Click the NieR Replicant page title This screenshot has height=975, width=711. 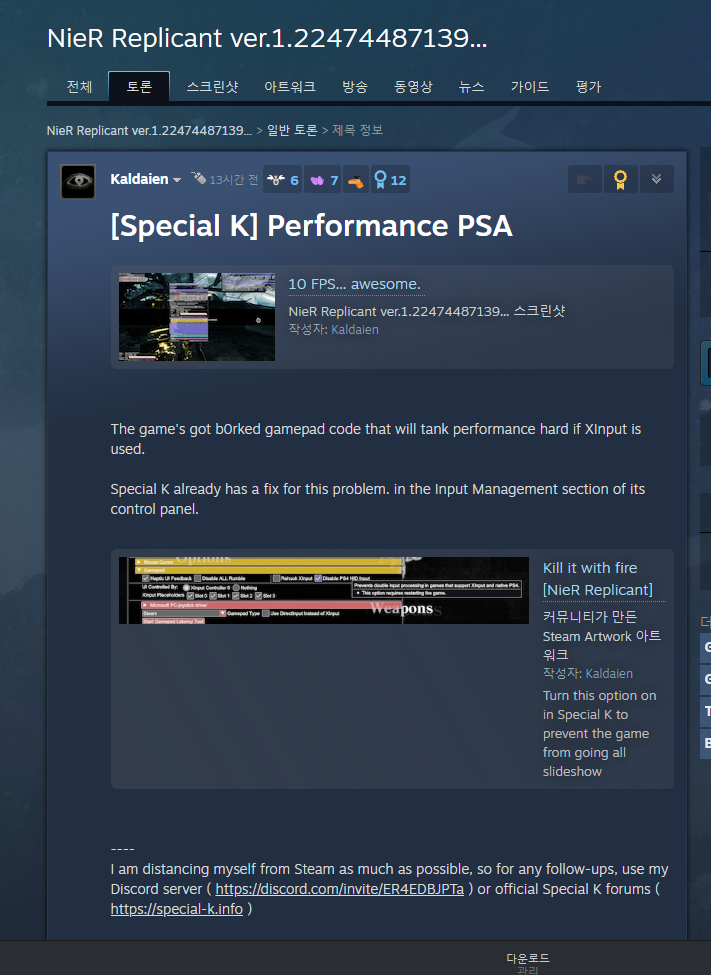[x=267, y=39]
